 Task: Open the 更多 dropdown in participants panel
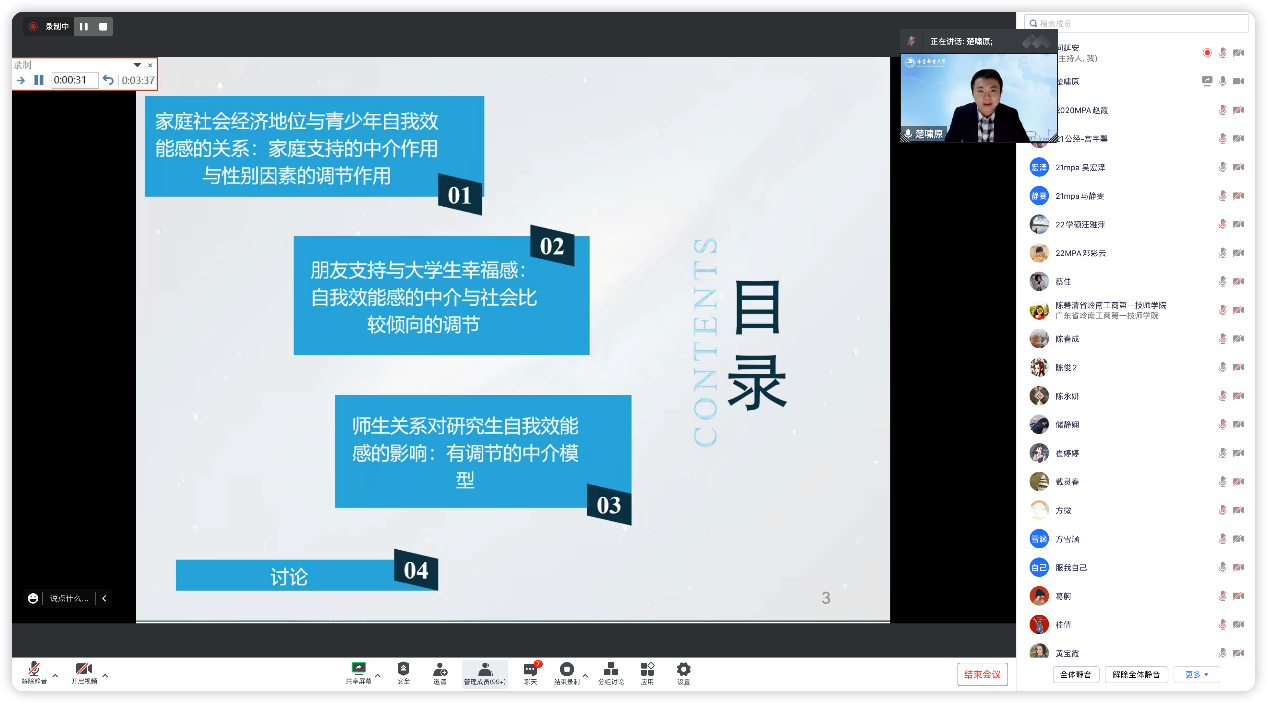point(1197,674)
